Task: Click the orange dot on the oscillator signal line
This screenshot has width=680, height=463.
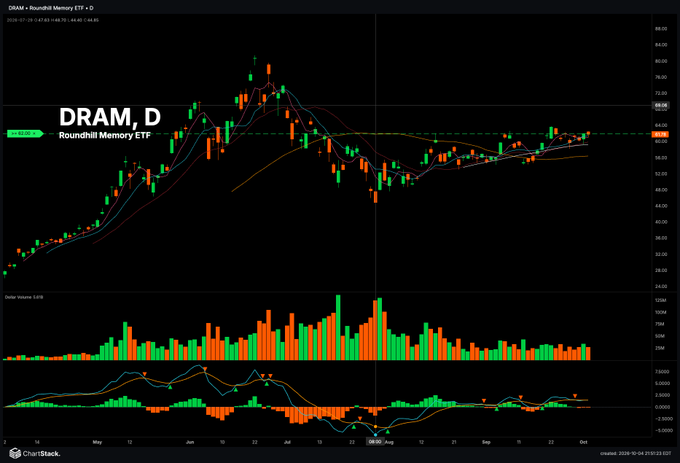Action: [x=376, y=427]
